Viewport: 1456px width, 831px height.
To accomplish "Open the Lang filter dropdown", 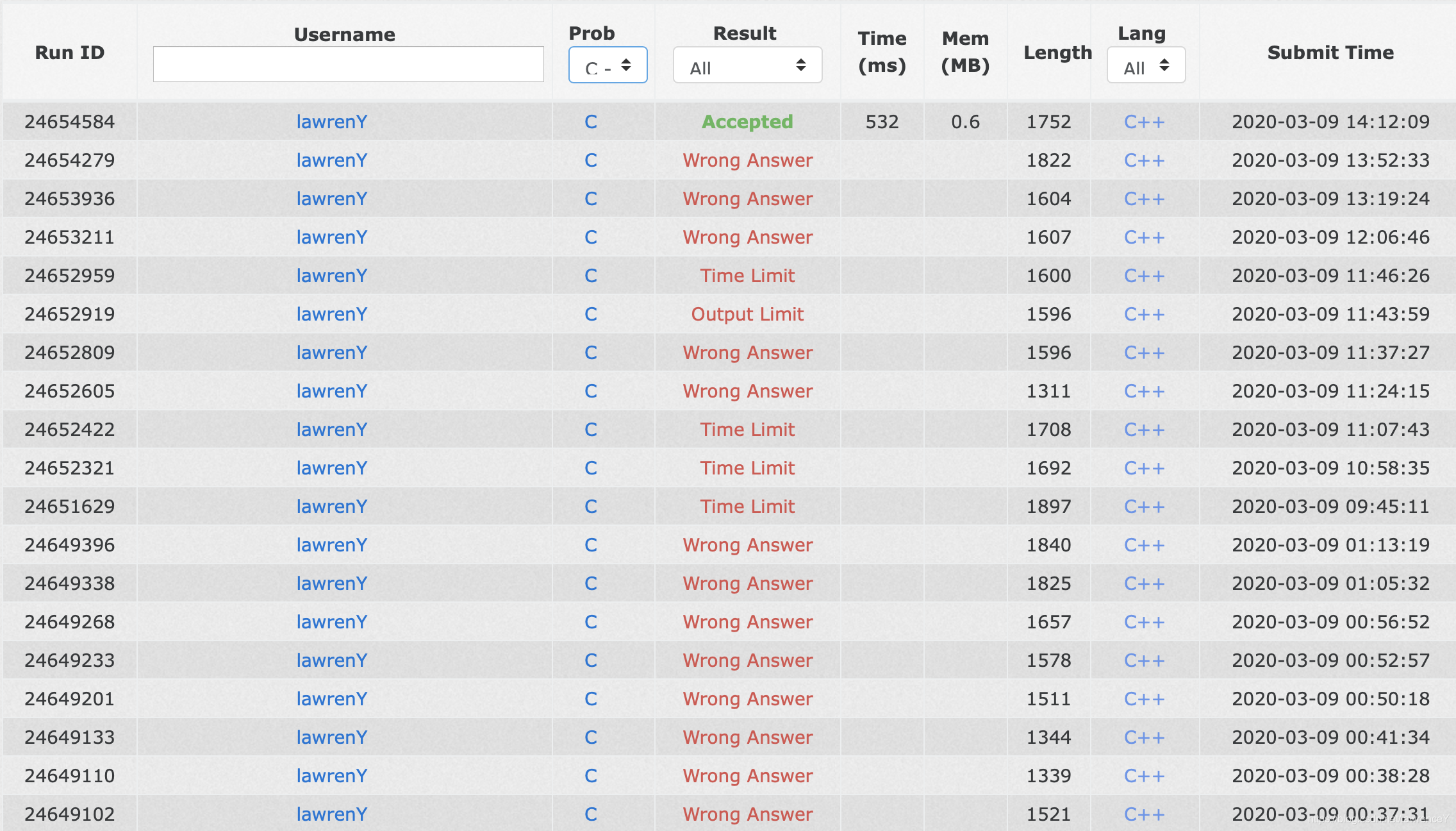I will coord(1146,65).
